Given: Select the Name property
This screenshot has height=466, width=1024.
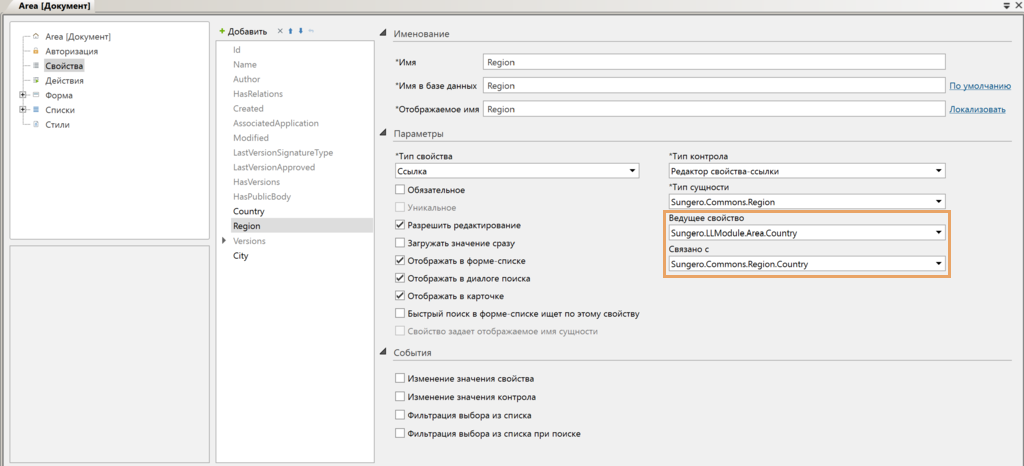Looking at the screenshot, I should 245,65.
